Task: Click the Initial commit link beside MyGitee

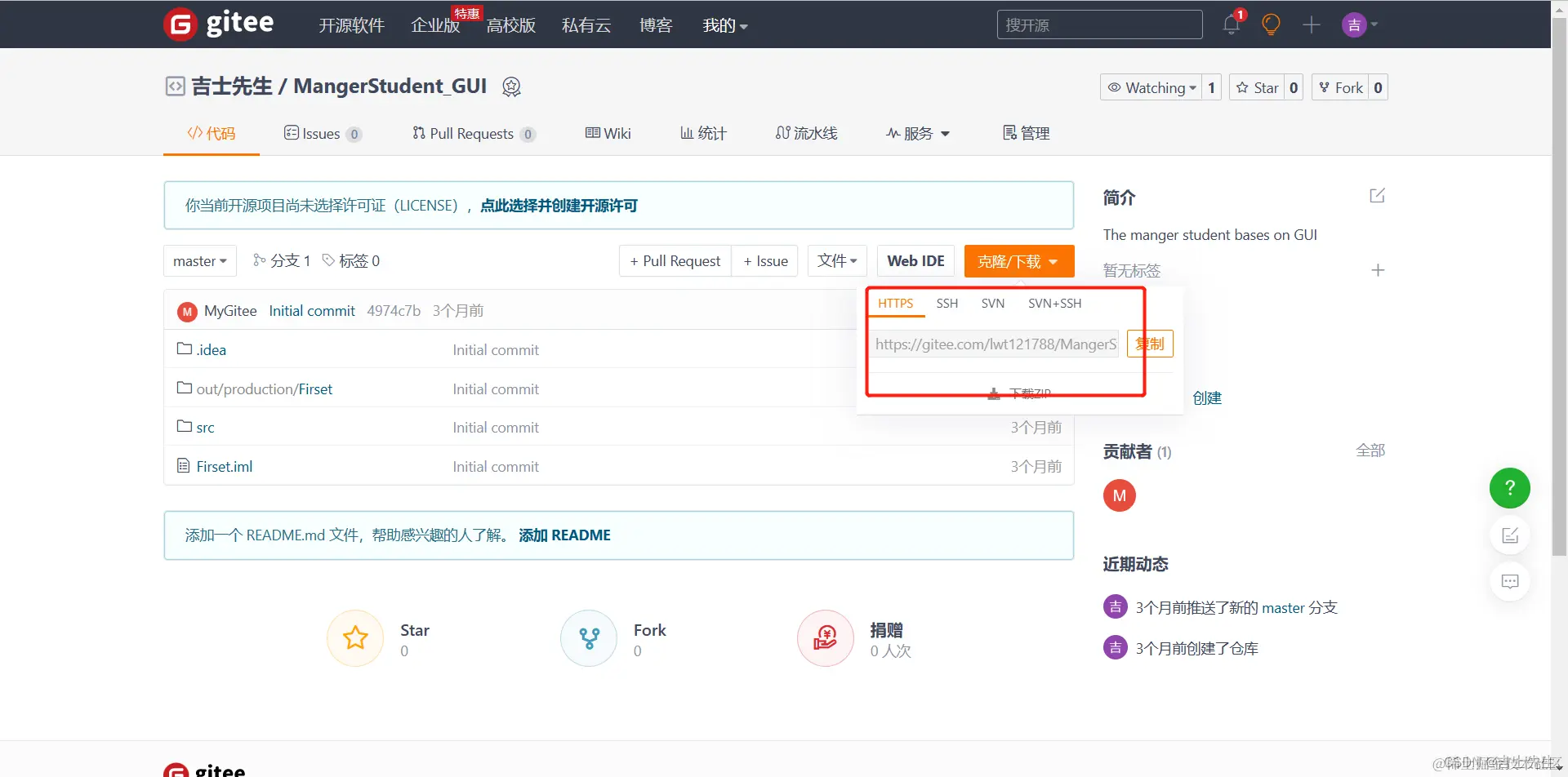Action: pyautogui.click(x=312, y=311)
